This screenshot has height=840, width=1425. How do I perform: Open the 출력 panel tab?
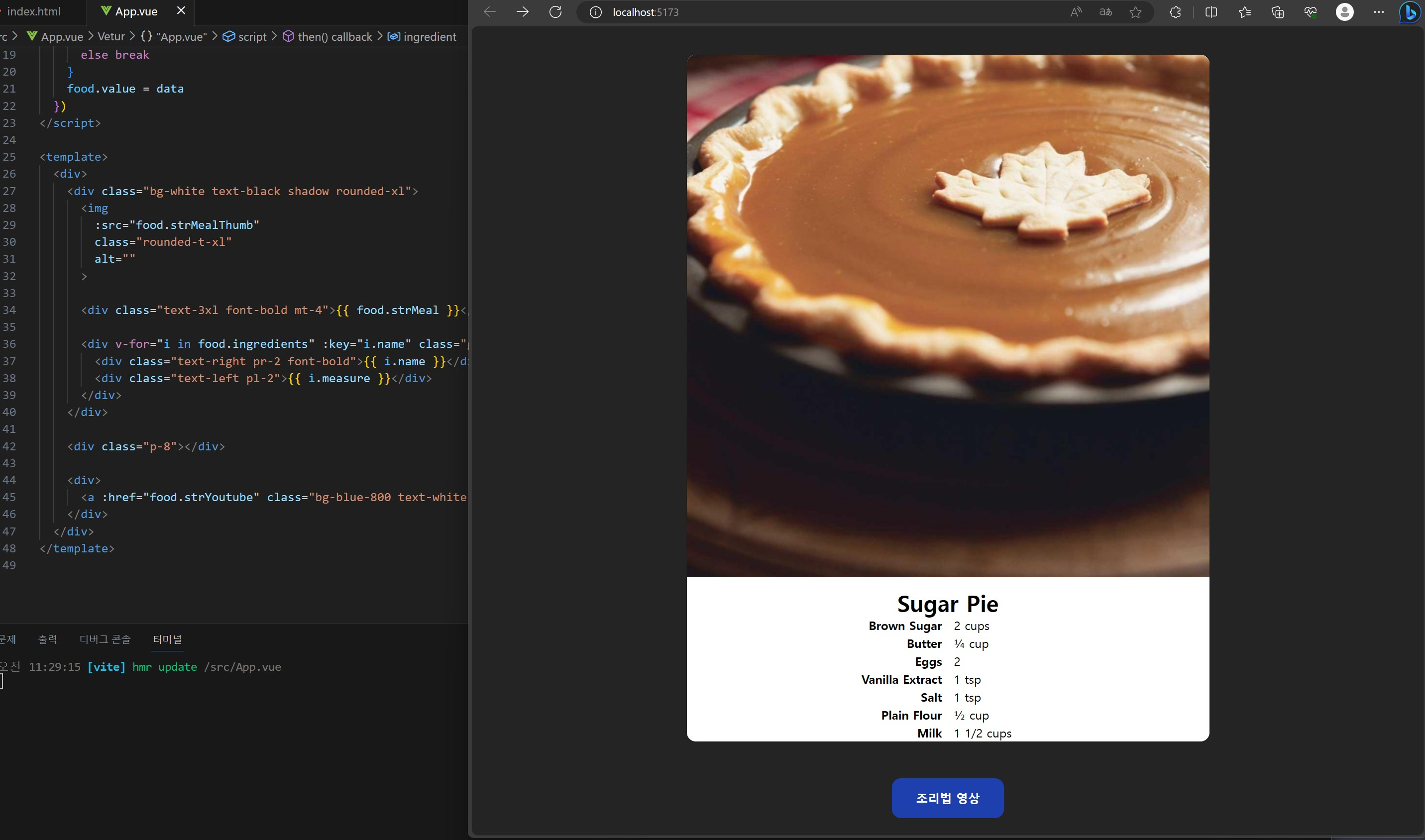(x=48, y=639)
